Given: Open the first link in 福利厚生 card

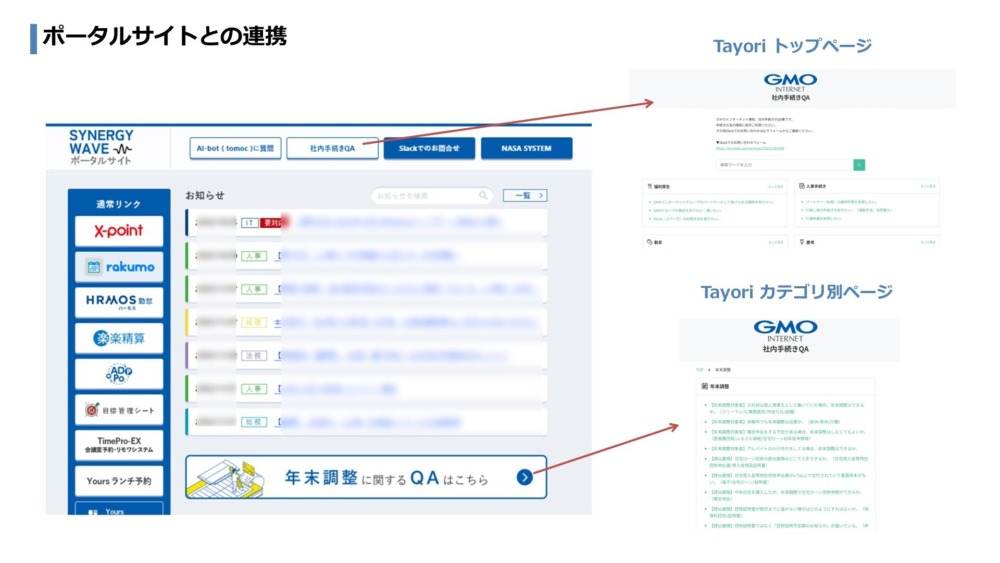Looking at the screenshot, I should (713, 202).
